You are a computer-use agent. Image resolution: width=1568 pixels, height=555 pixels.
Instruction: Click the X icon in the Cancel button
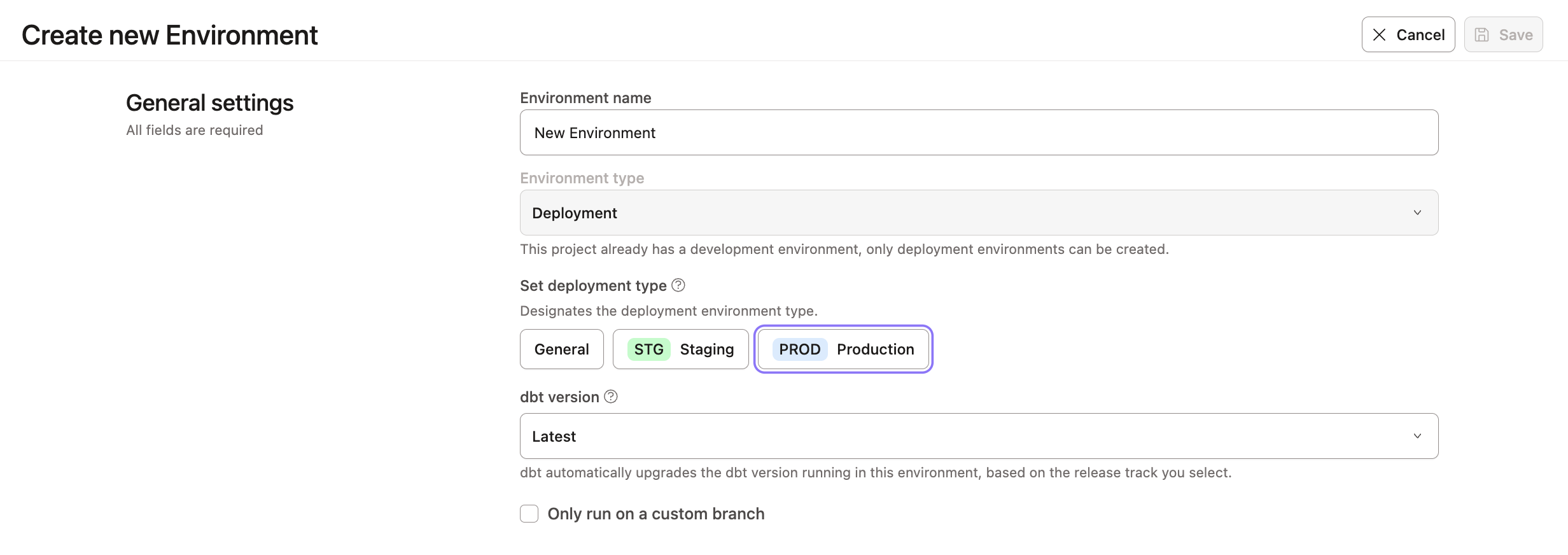[1379, 35]
